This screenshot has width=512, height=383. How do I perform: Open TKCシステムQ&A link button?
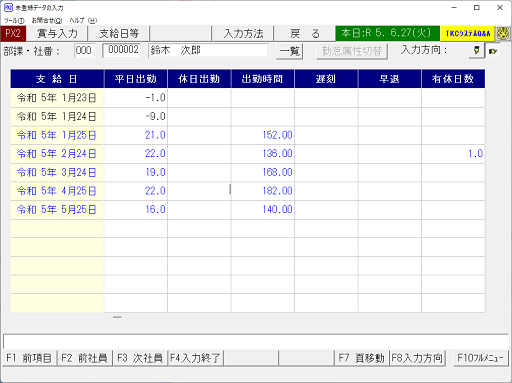click(x=467, y=33)
